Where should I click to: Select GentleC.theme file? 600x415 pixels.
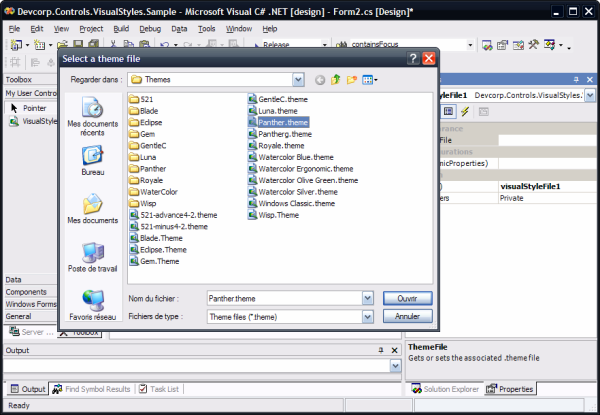(278, 99)
